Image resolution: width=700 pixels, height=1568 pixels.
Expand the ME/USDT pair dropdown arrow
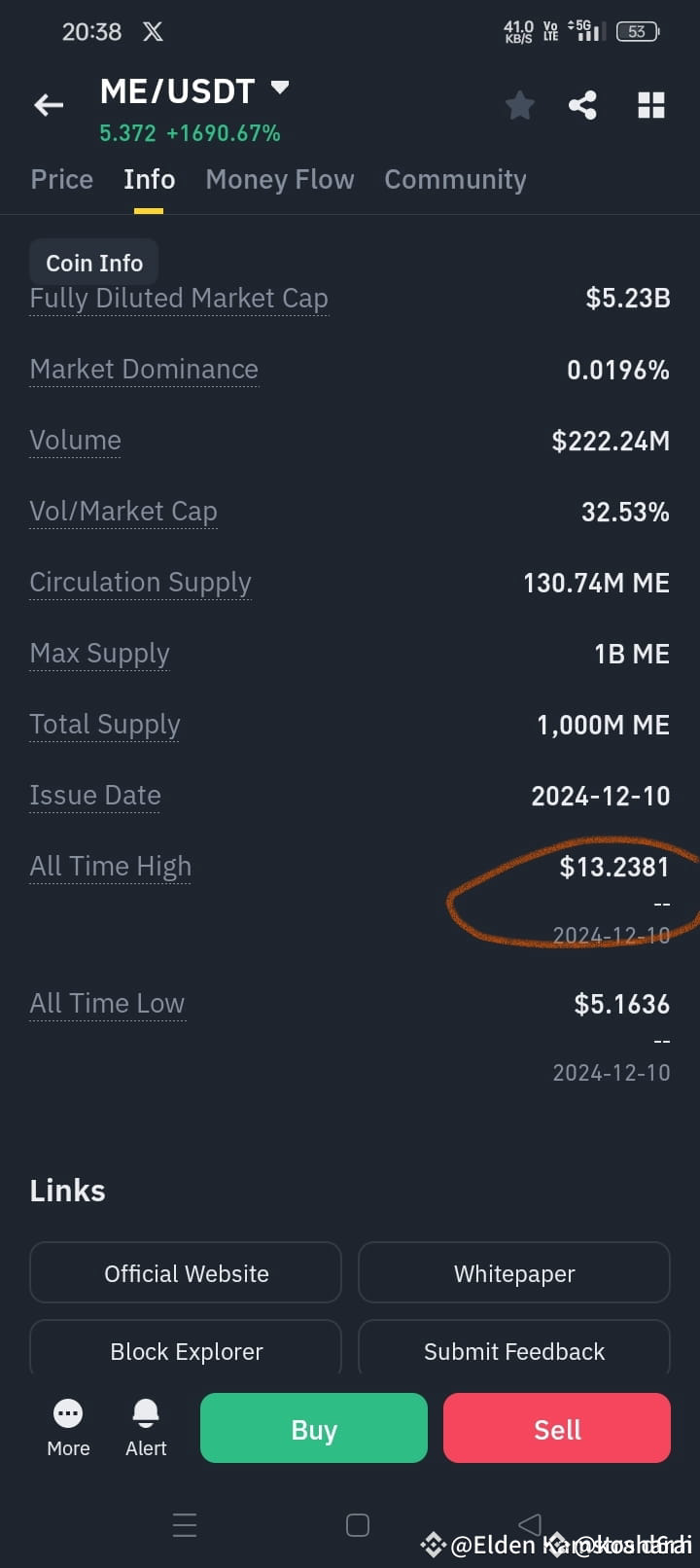coord(280,89)
